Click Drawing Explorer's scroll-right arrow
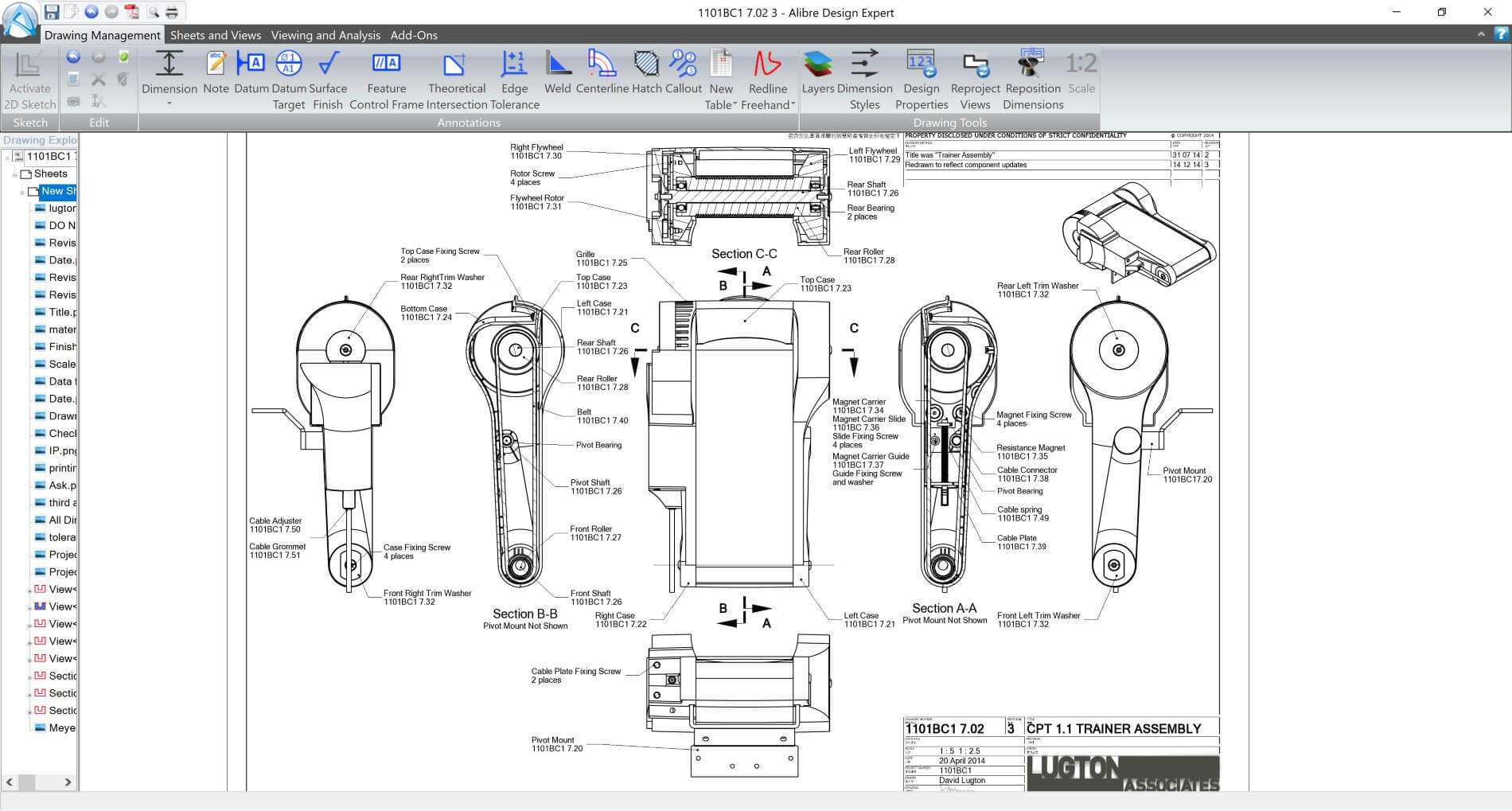 pos(68,782)
